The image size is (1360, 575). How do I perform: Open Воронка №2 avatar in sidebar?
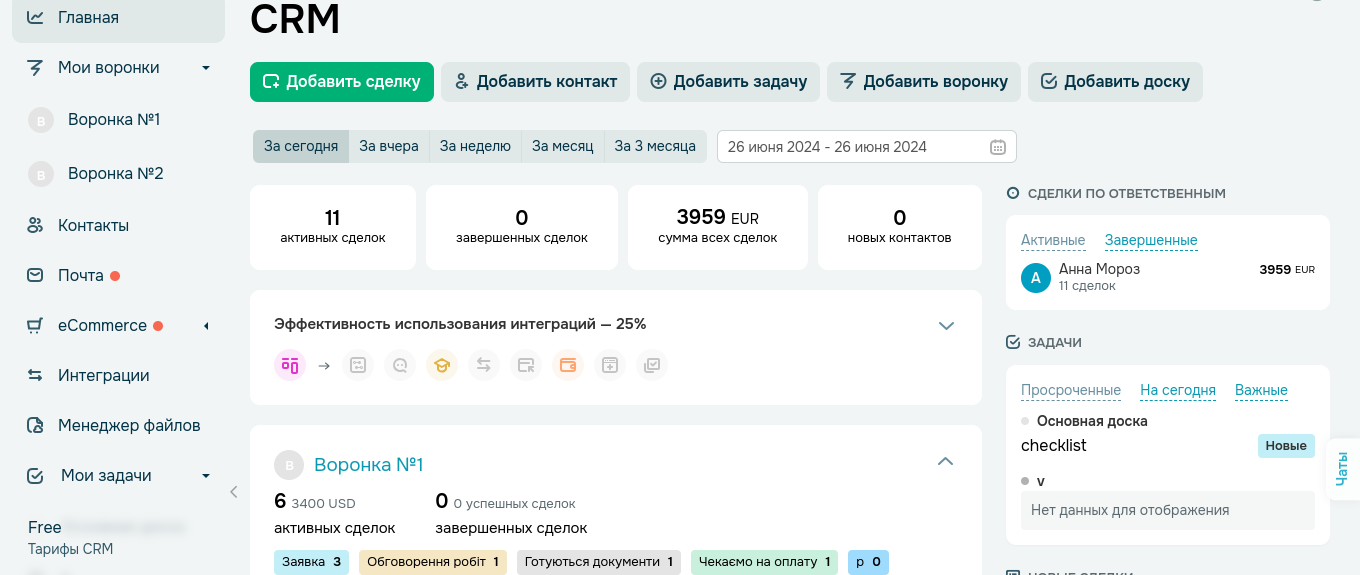(x=41, y=175)
